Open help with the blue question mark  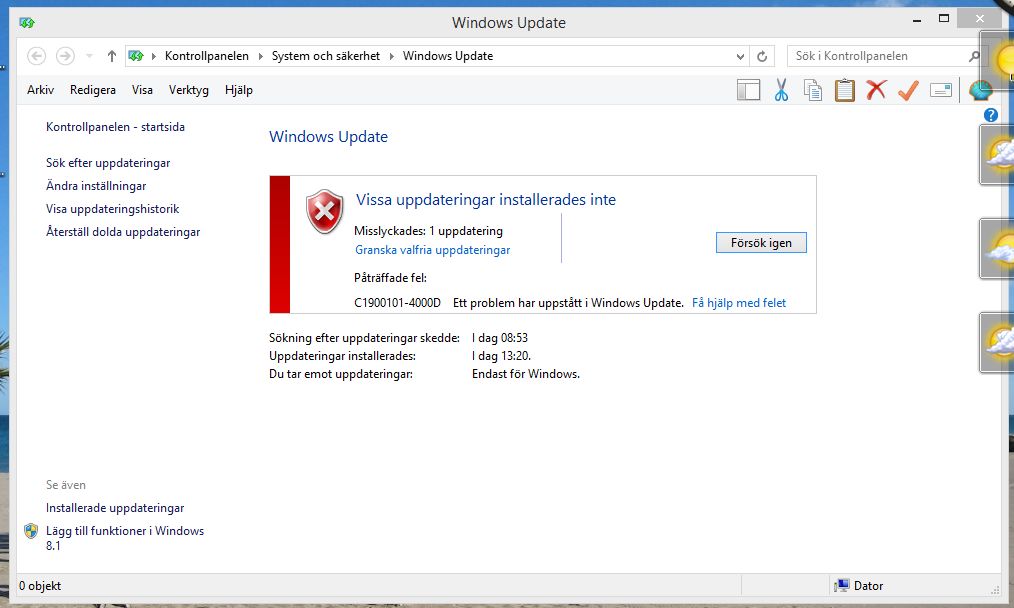coord(991,115)
